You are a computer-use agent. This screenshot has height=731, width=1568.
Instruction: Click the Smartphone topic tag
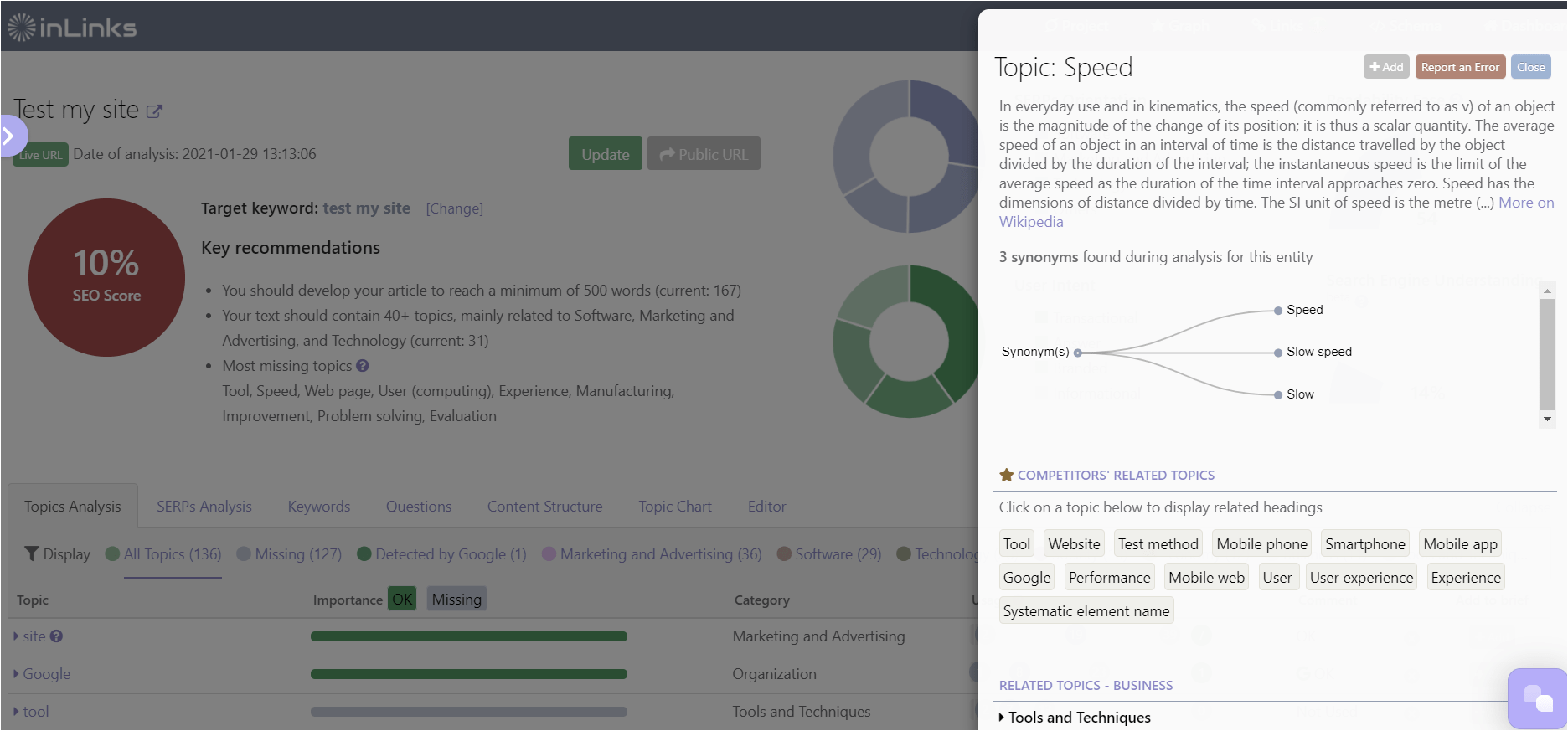(x=1365, y=544)
